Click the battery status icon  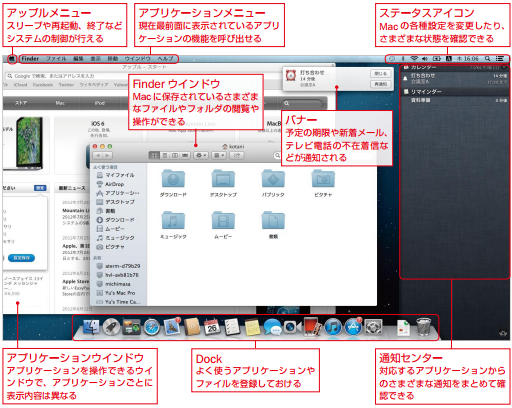click(x=437, y=59)
